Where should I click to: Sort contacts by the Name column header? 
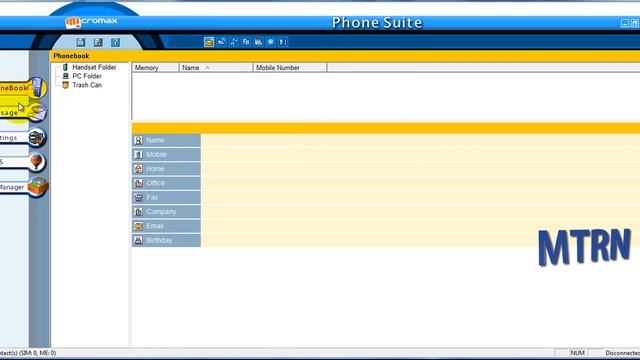tap(216, 67)
